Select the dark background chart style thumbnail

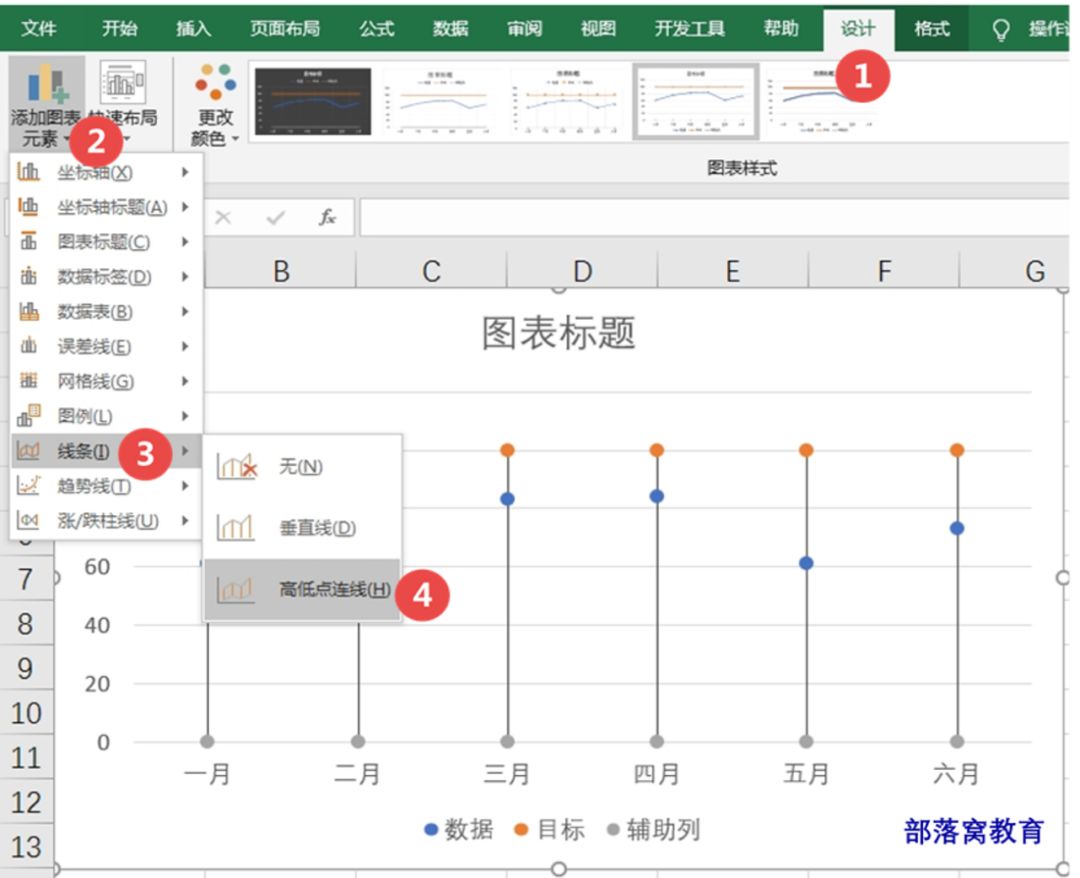pos(313,101)
